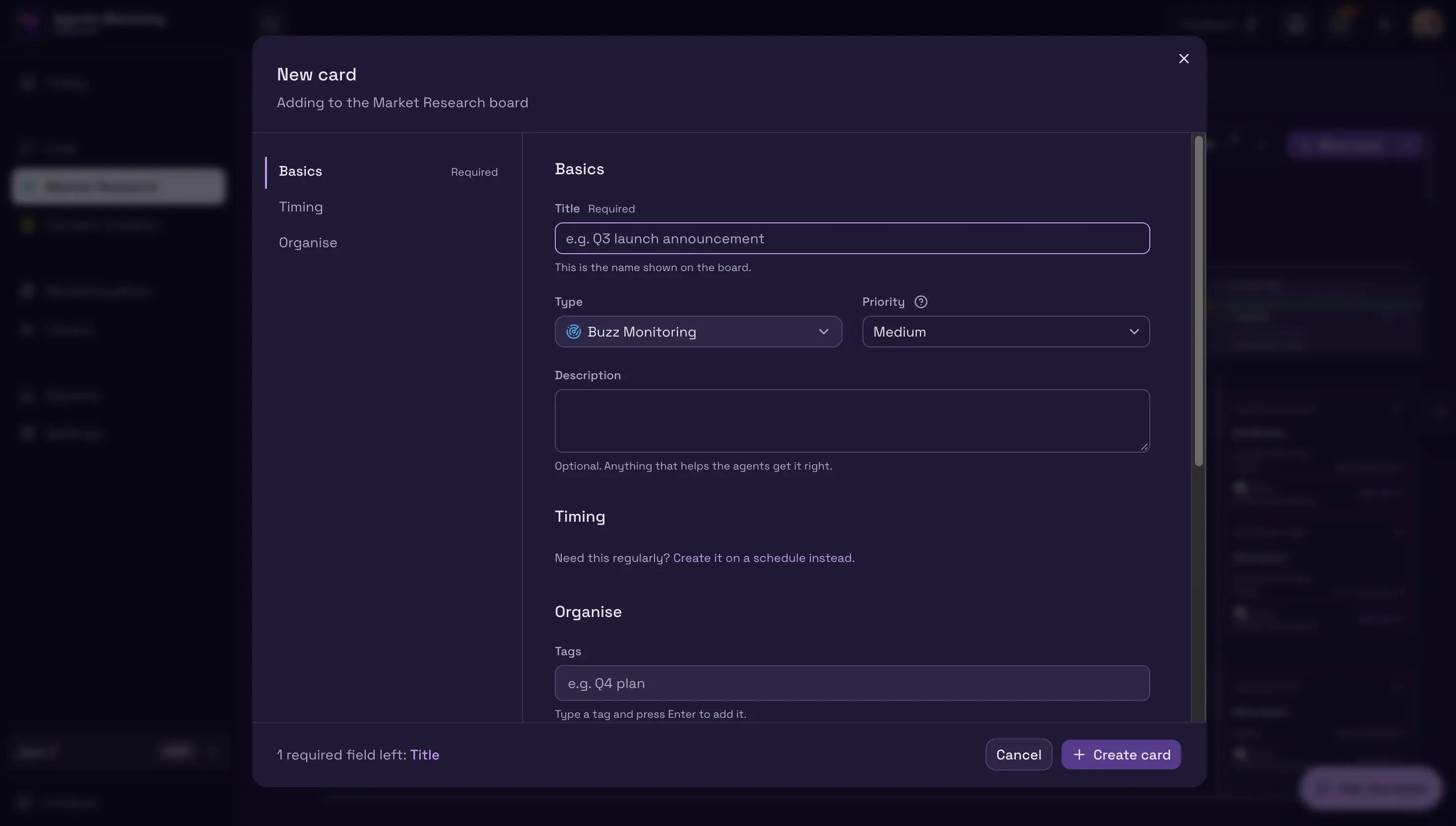Open the Priority dropdown set to Medium
The width and height of the screenshot is (1456, 826).
coord(1005,331)
